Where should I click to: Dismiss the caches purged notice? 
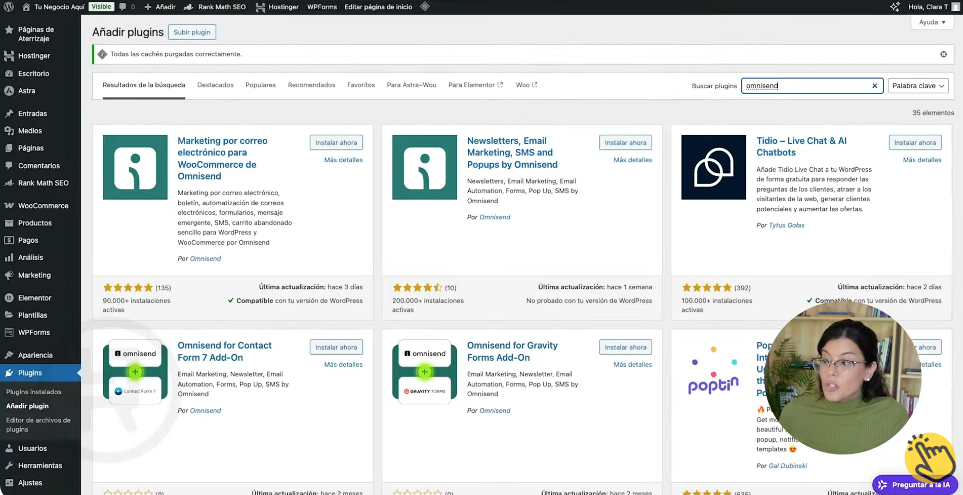pyautogui.click(x=943, y=54)
